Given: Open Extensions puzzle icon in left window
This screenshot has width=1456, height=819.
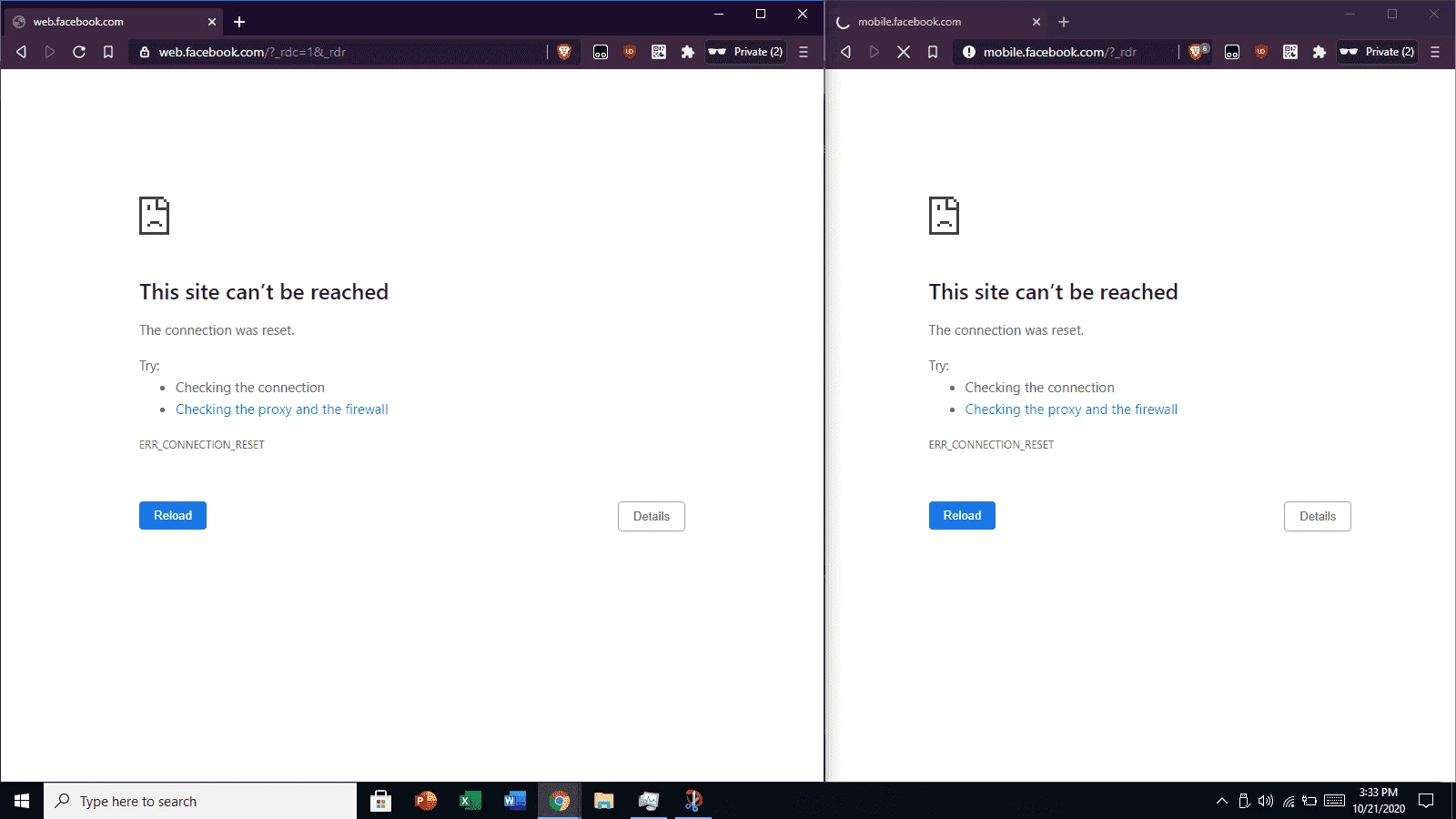Looking at the screenshot, I should [688, 52].
